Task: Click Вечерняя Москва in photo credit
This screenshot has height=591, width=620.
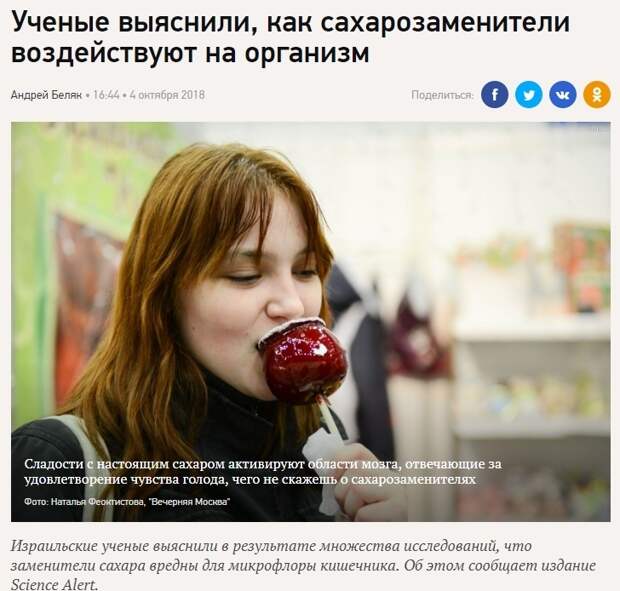Action: (x=189, y=502)
